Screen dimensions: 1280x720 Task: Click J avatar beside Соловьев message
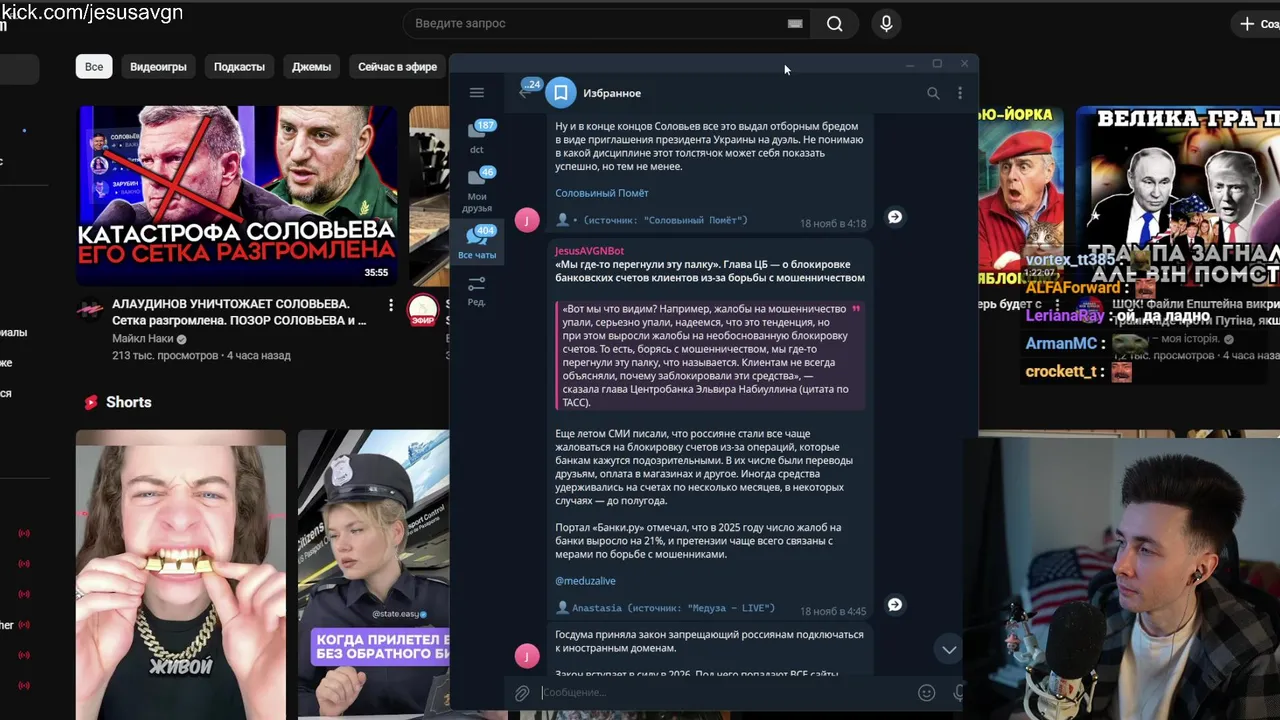pyautogui.click(x=527, y=220)
